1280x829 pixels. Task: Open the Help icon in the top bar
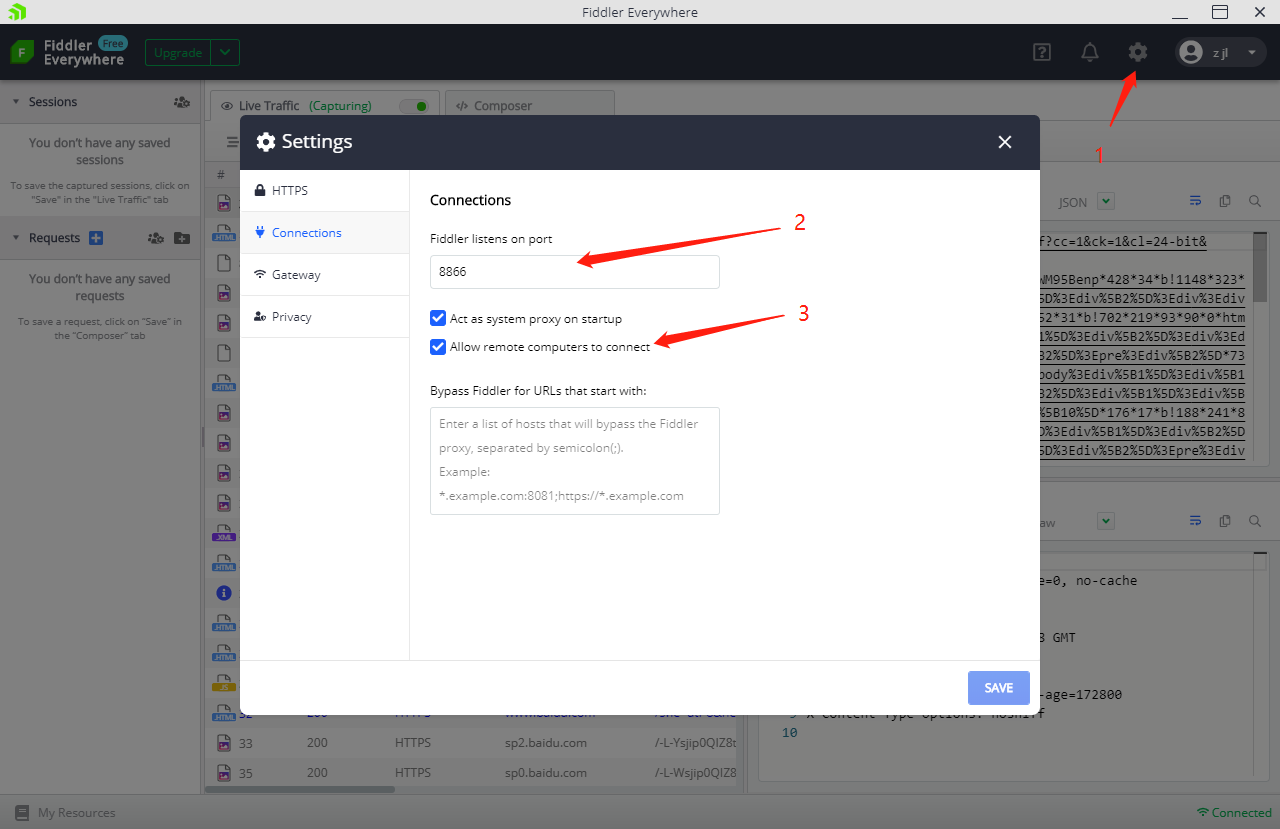[x=1042, y=52]
